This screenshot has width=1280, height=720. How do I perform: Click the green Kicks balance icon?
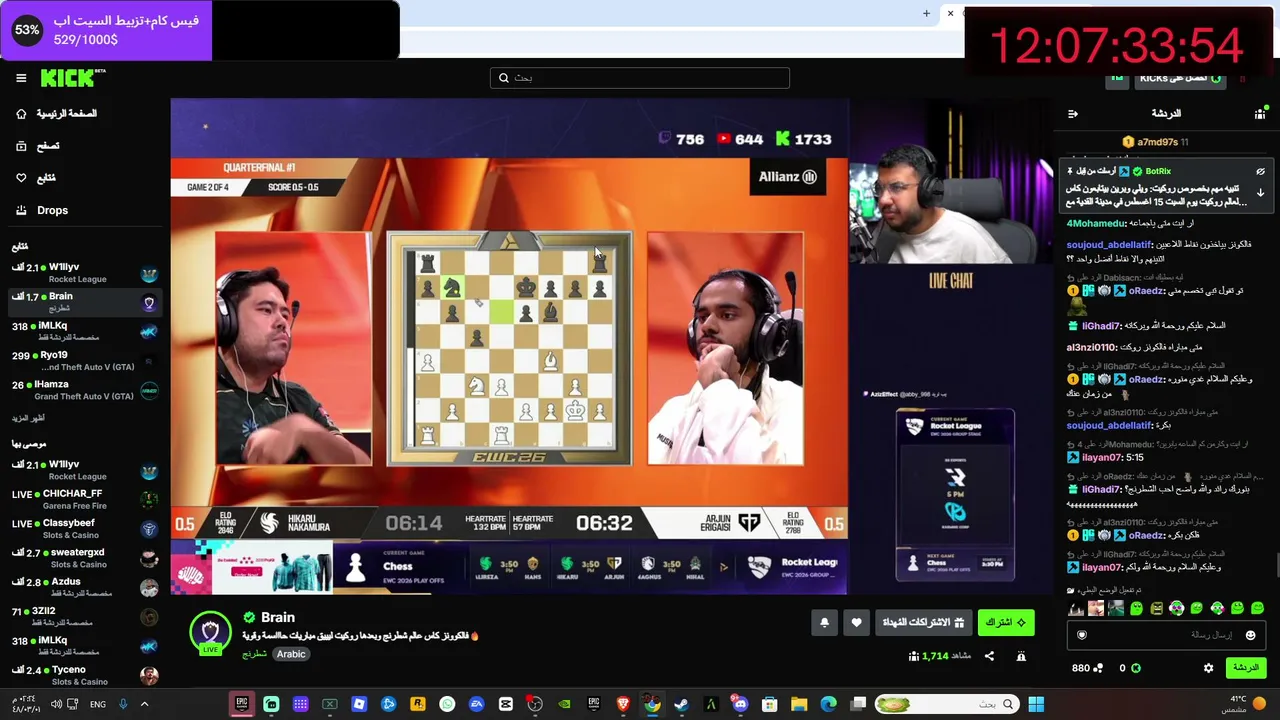[x=1135, y=668]
